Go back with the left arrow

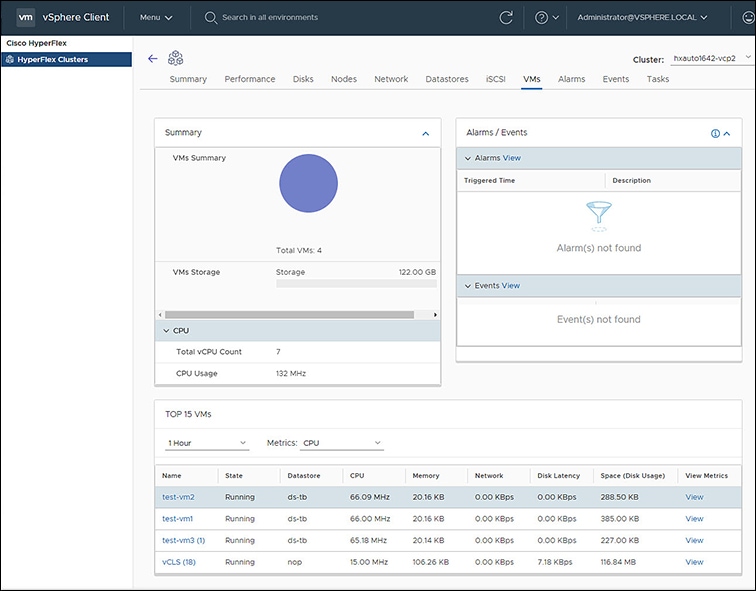click(152, 59)
